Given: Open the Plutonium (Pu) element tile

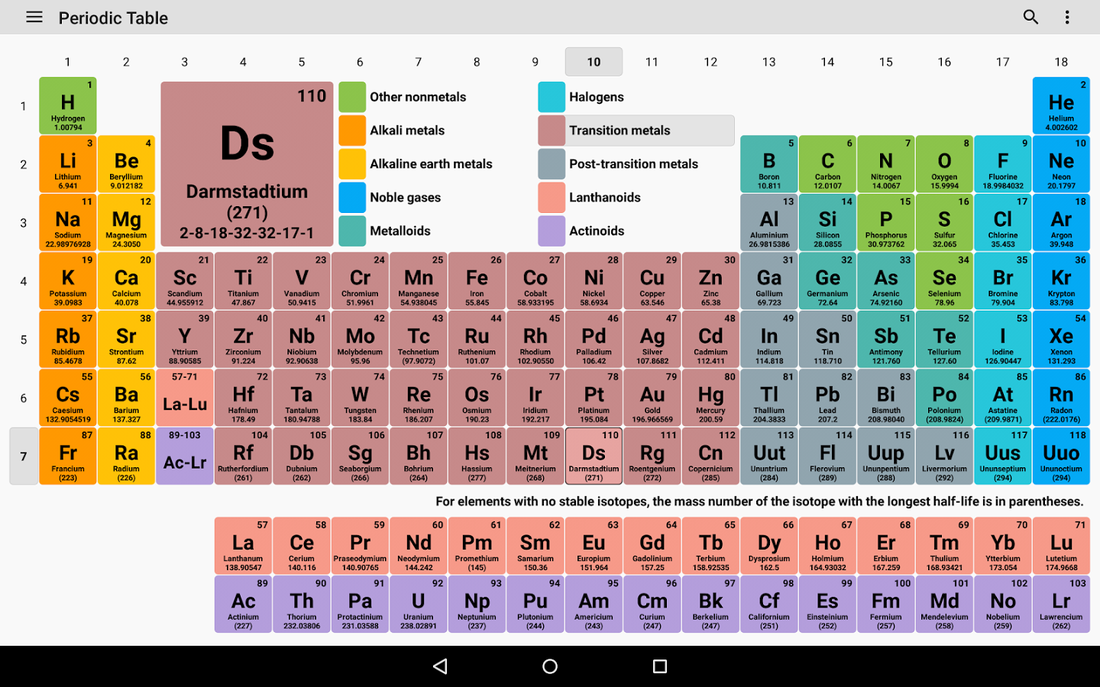Looking at the screenshot, I should 535,604.
